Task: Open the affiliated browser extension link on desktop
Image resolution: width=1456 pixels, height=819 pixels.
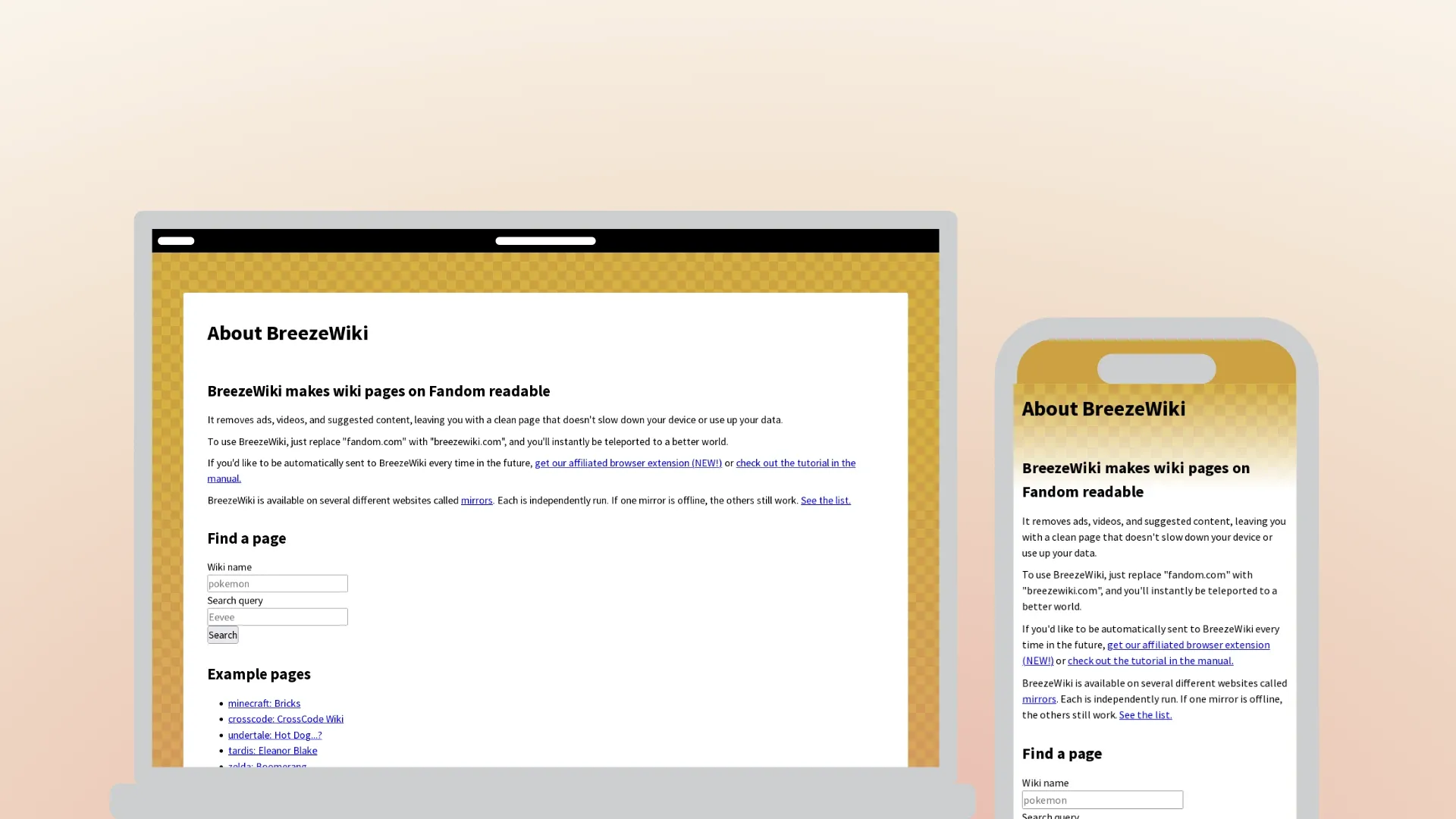Action: click(628, 463)
